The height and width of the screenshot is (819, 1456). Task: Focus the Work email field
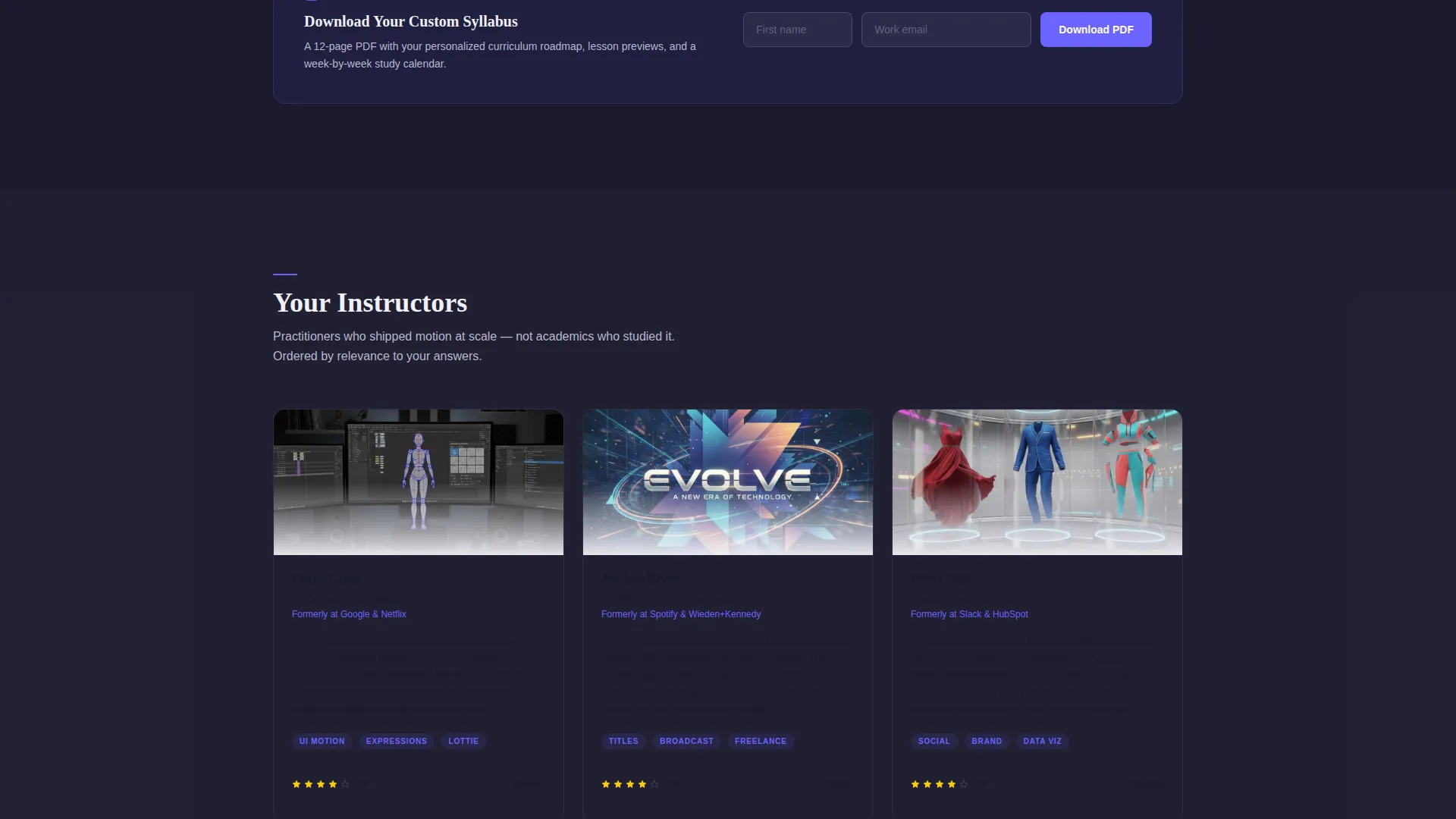pos(946,30)
